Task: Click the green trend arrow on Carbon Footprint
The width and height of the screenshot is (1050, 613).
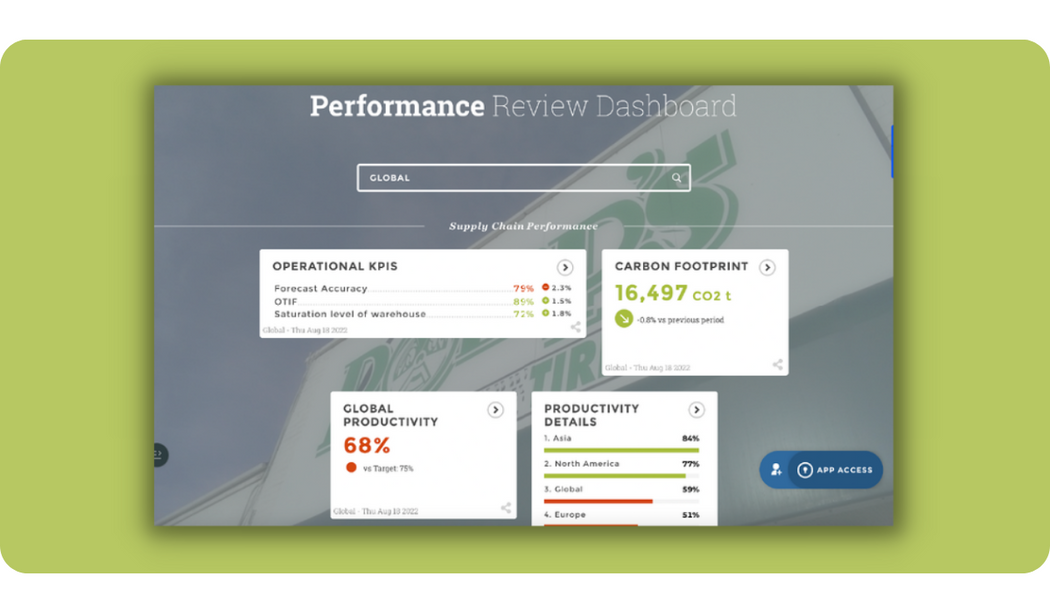Action: click(624, 318)
